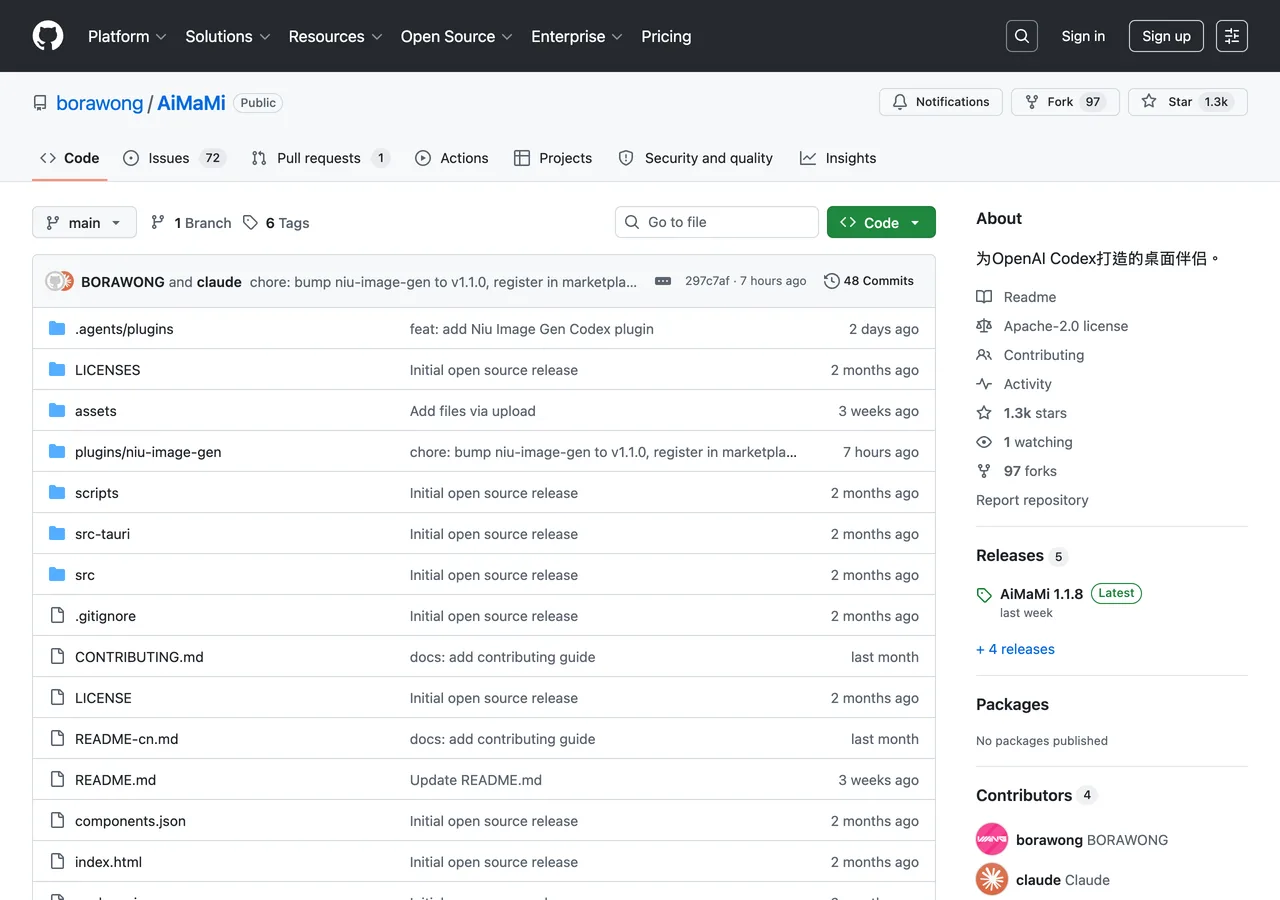This screenshot has width=1280, height=900.
Task: Click the stars icon in About section
Action: tap(984, 413)
